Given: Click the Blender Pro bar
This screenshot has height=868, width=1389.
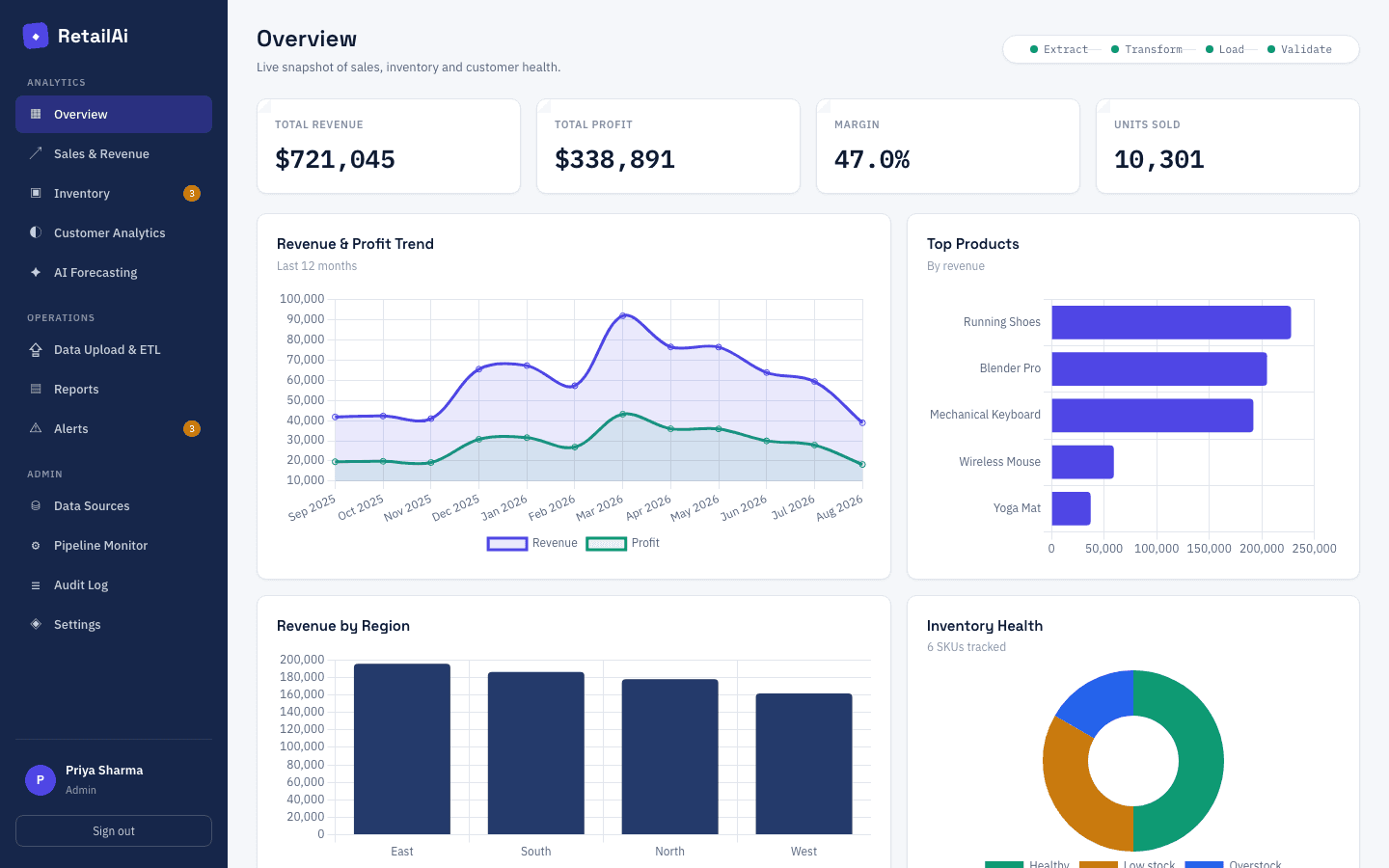Looking at the screenshot, I should click(1159, 368).
